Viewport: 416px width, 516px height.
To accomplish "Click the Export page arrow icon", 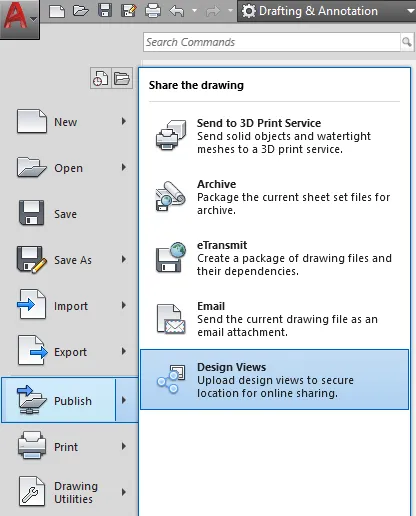I will (x=33, y=350).
